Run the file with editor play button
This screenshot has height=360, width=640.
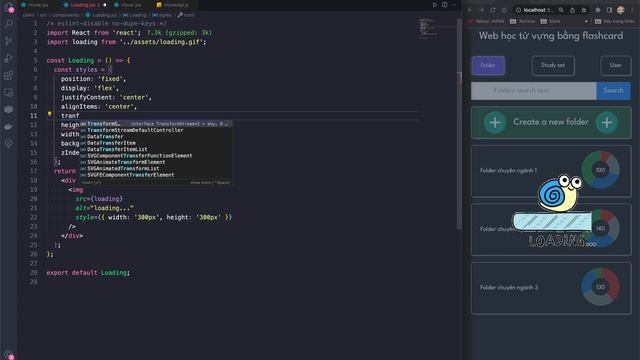click(435, 5)
